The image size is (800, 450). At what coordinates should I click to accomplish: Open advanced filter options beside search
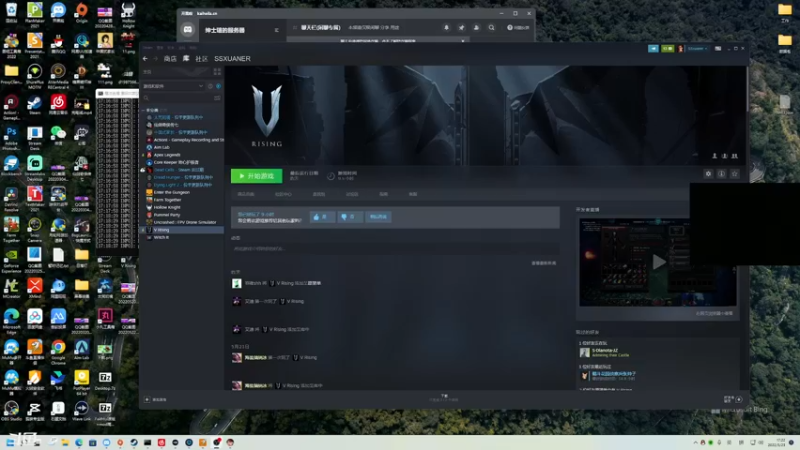217,97
